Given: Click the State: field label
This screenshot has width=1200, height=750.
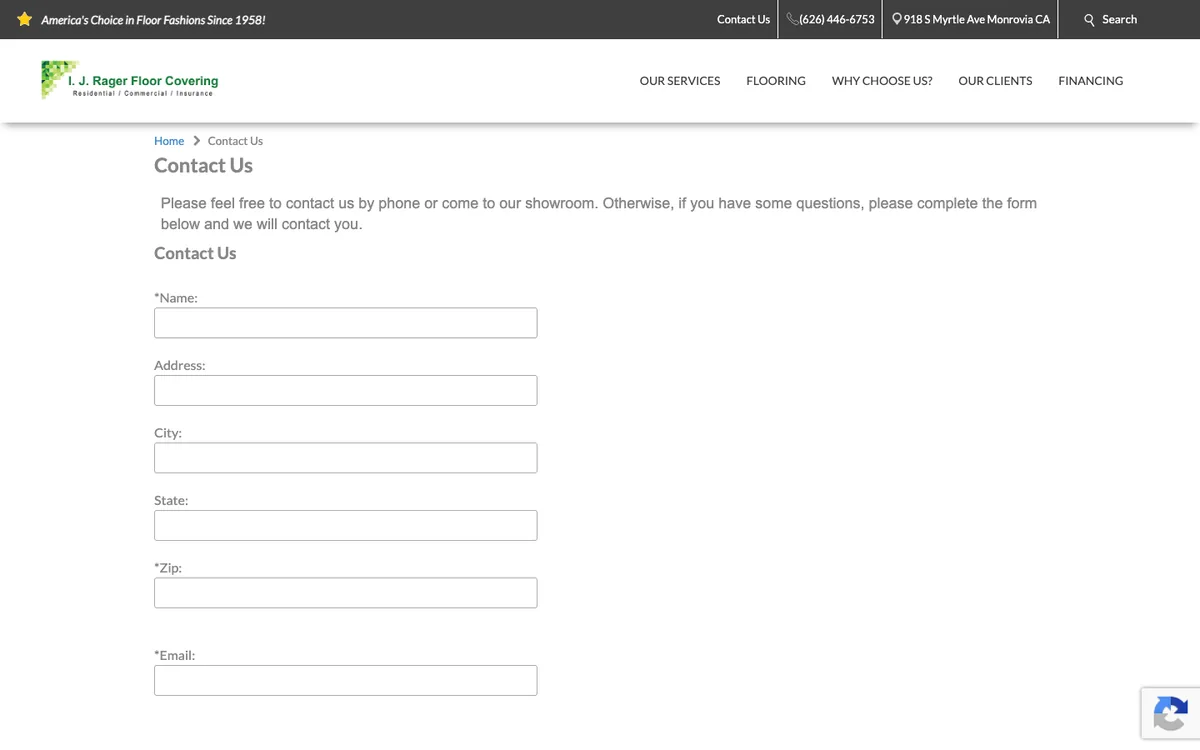Looking at the screenshot, I should [x=171, y=501].
